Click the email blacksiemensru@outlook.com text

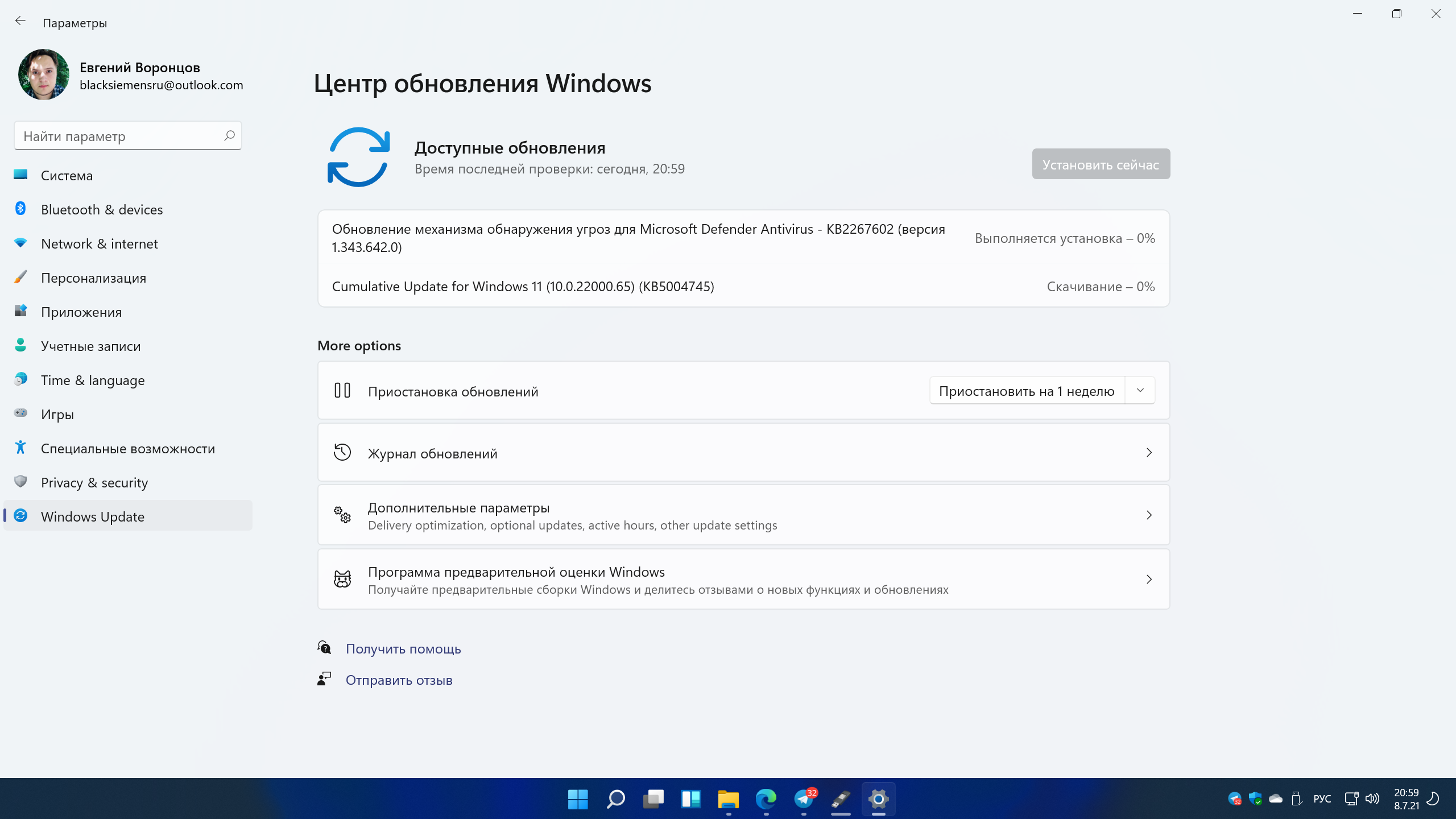(162, 85)
